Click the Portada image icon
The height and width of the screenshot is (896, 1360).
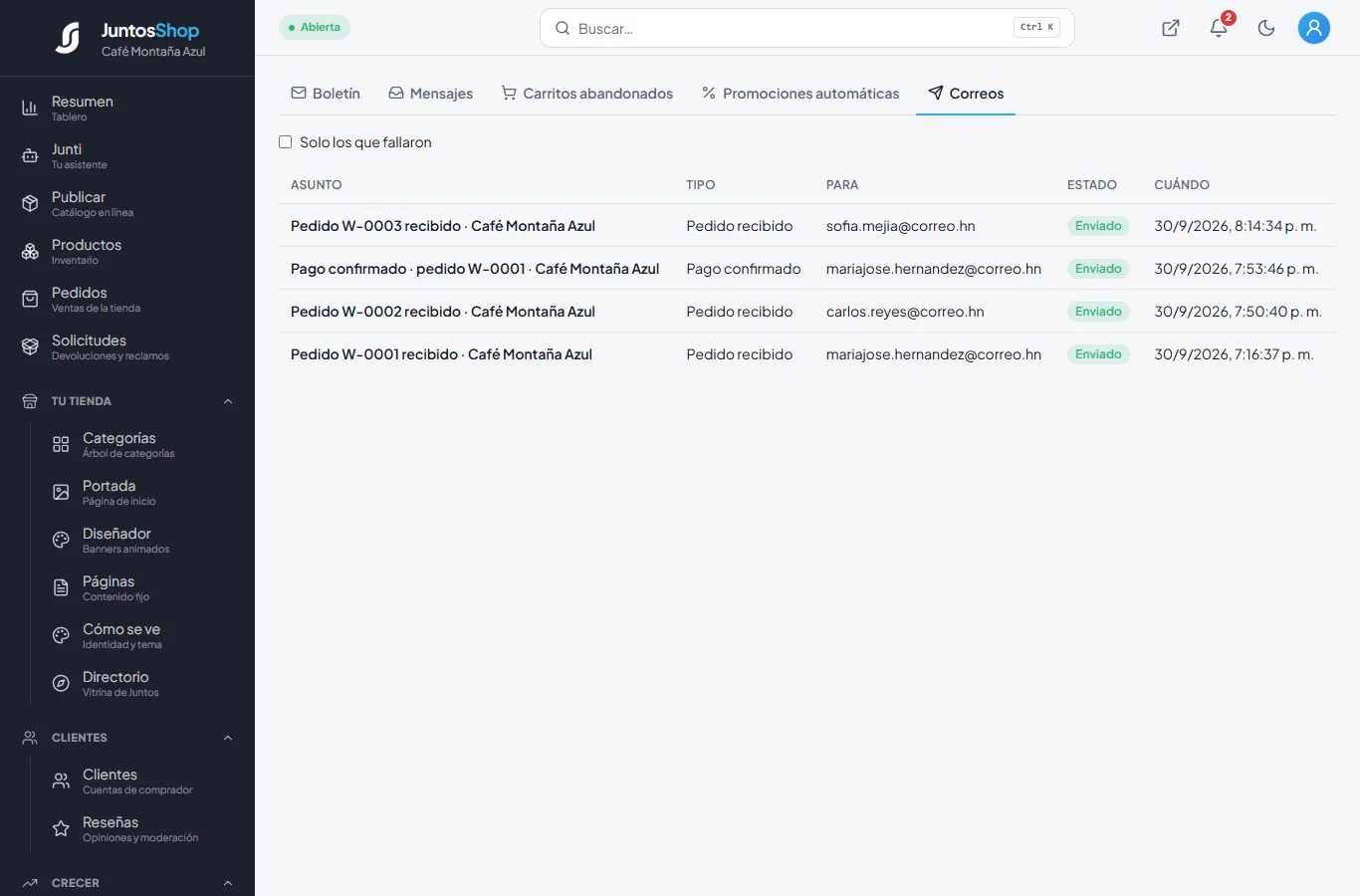point(61,492)
